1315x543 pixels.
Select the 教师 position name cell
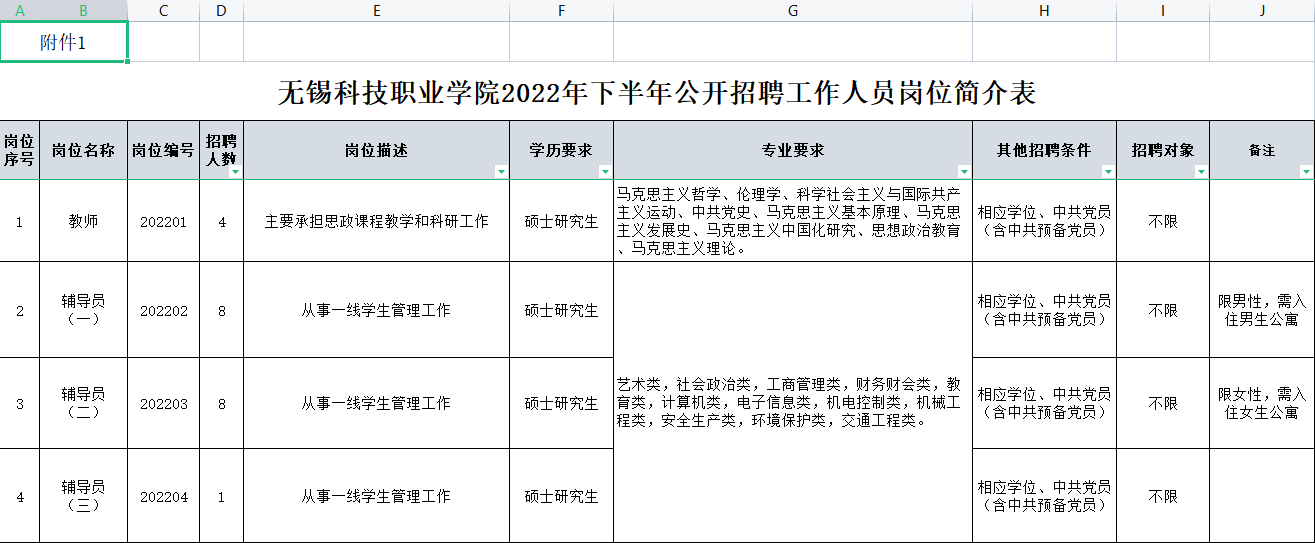(x=84, y=221)
